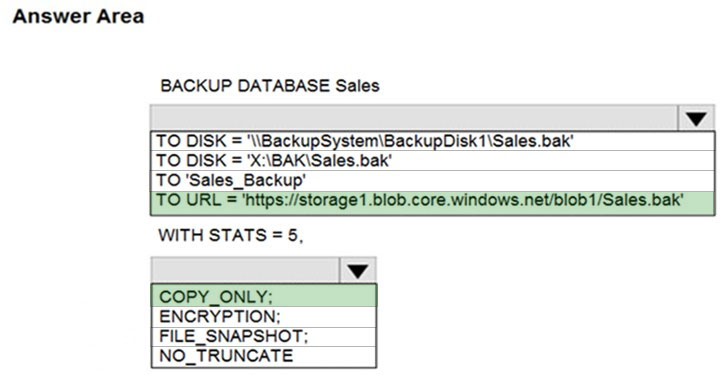Screen dimensions: 725x384
Task: Choose the NO_TRUNCATE option
Action: coord(264,356)
